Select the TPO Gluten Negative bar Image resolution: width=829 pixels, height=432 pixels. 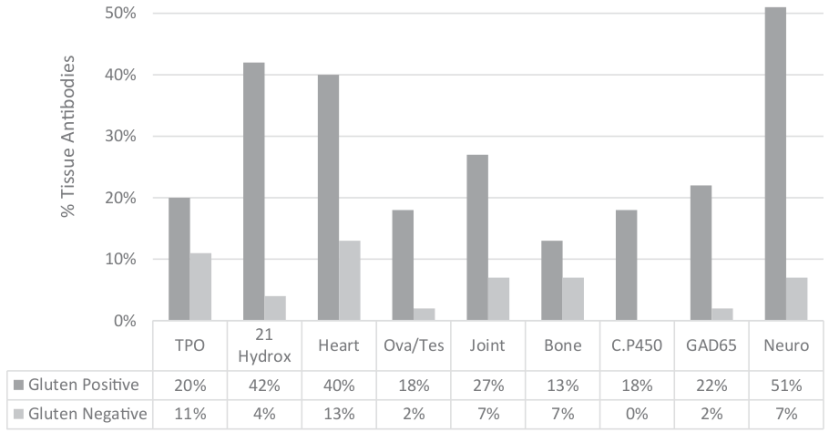(x=200, y=287)
